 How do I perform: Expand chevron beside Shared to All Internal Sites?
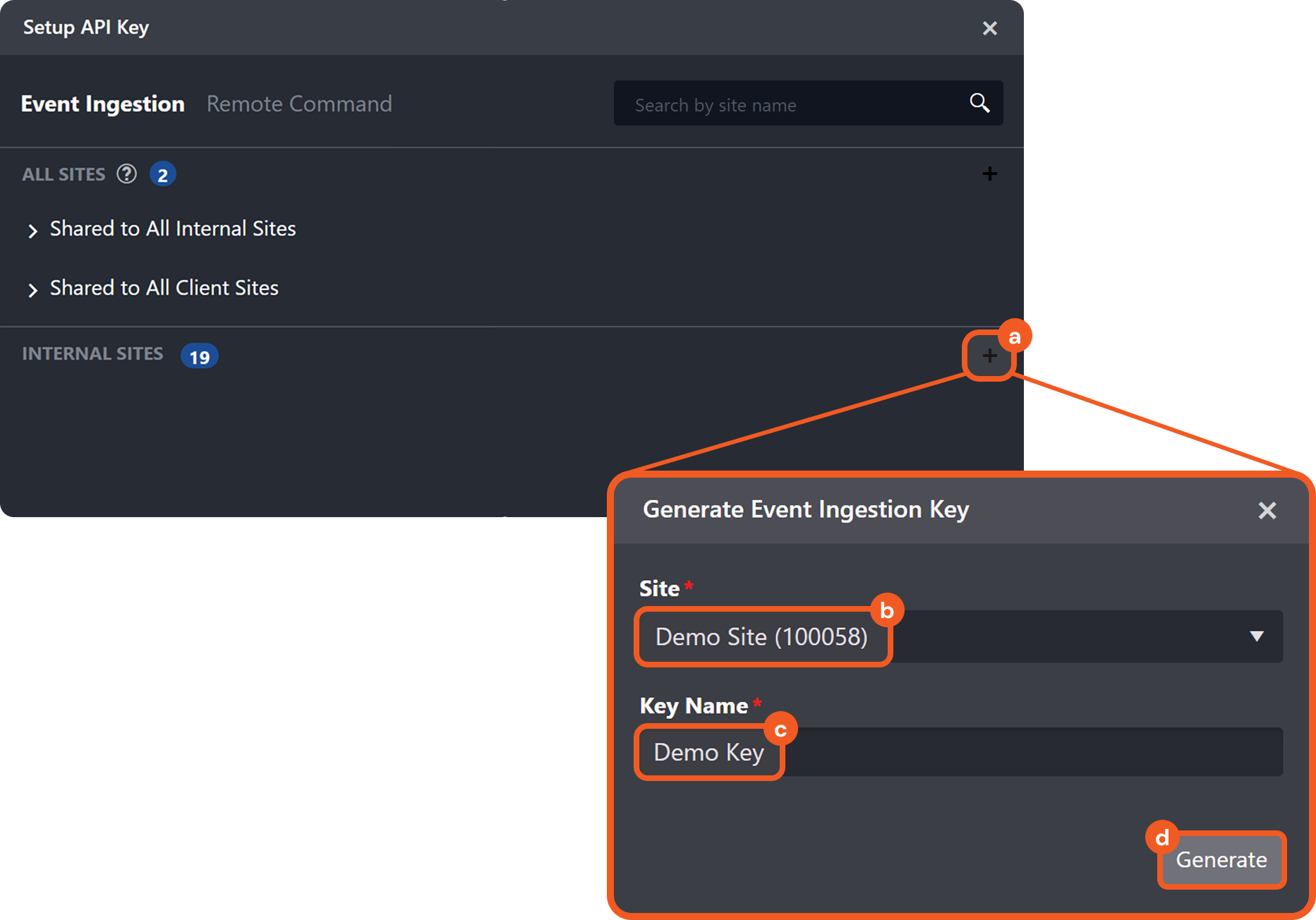pos(32,231)
